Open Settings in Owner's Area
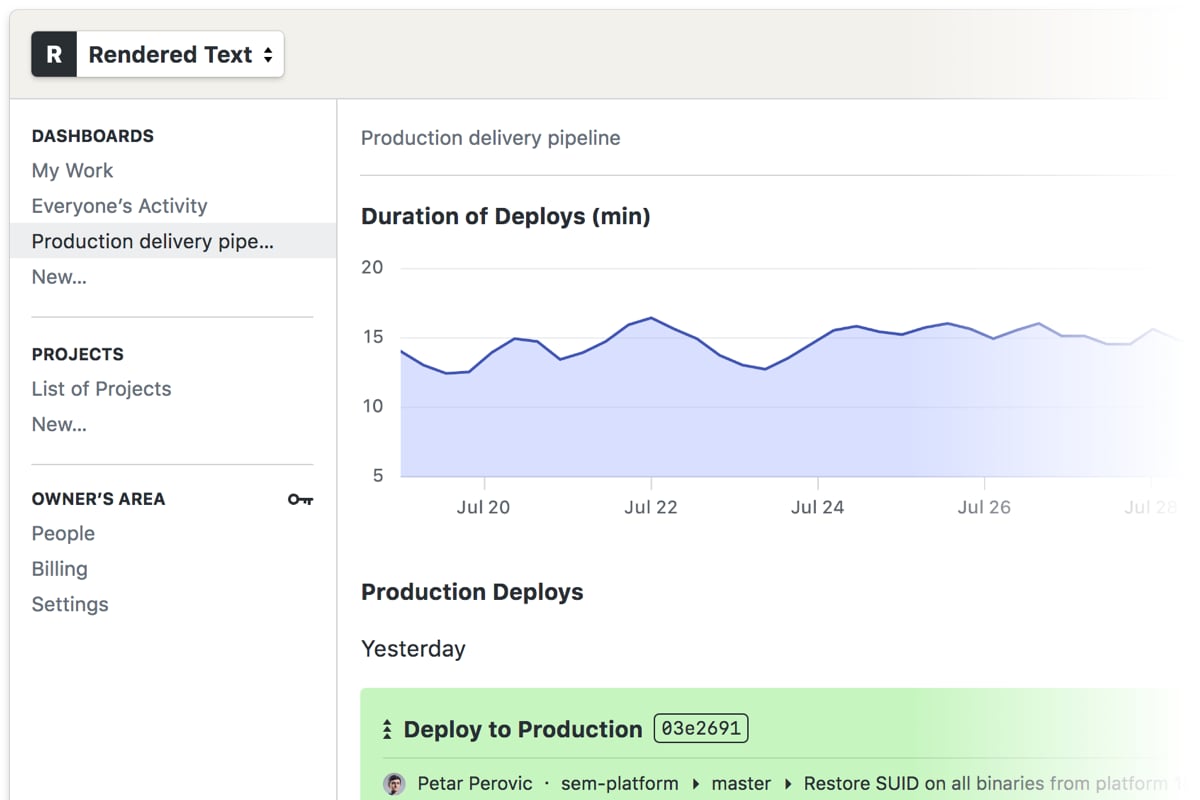The width and height of the screenshot is (1200, 800). click(x=69, y=604)
